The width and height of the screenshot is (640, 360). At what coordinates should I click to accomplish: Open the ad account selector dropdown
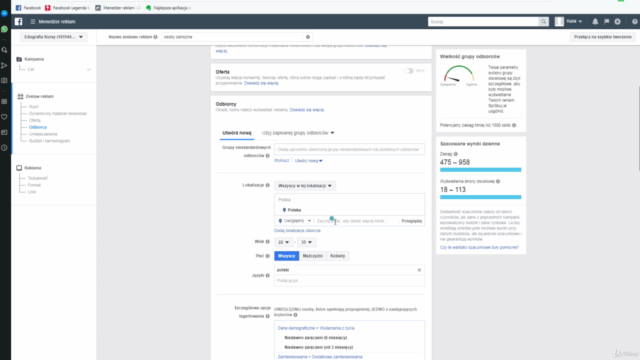(x=53, y=37)
